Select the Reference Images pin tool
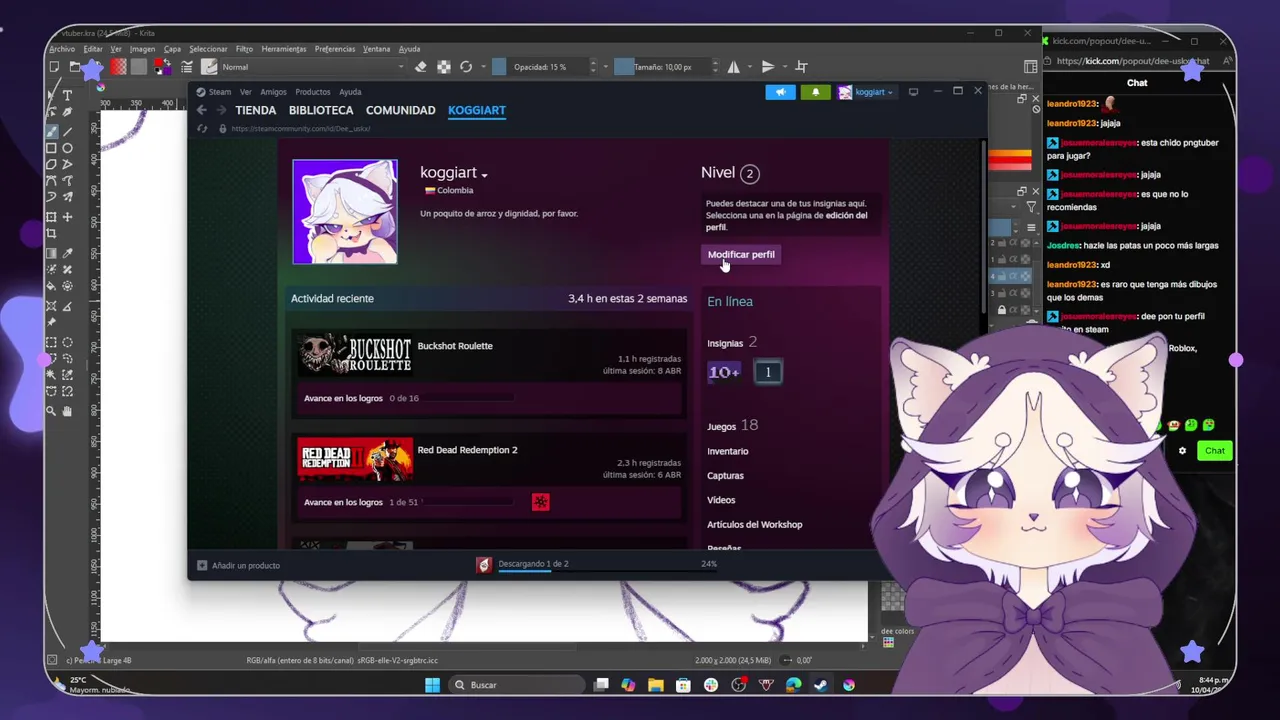 51,322
